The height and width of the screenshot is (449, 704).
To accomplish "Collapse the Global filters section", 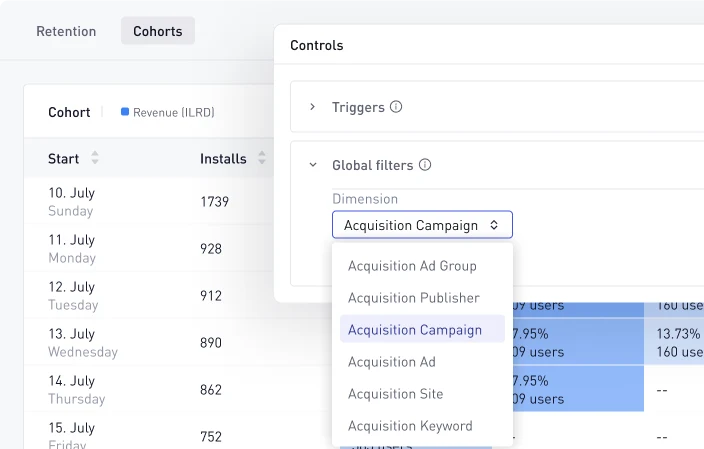I will tap(312, 165).
